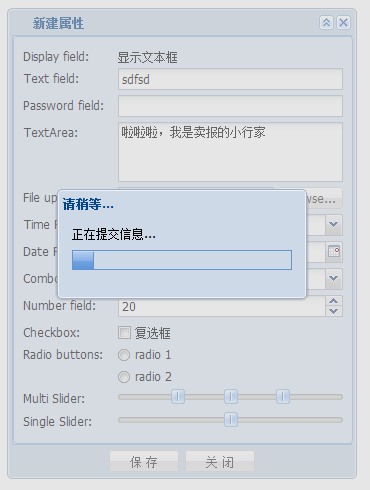Toggle the 复选框 checkbox
This screenshot has height=490, width=370.
124,332
